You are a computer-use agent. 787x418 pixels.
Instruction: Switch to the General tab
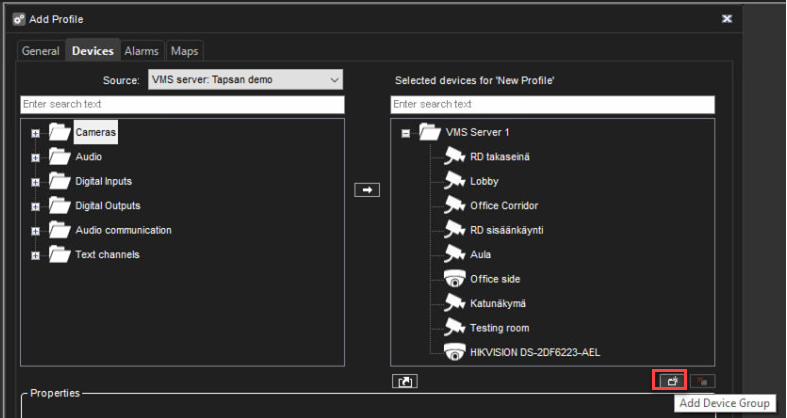point(41,50)
